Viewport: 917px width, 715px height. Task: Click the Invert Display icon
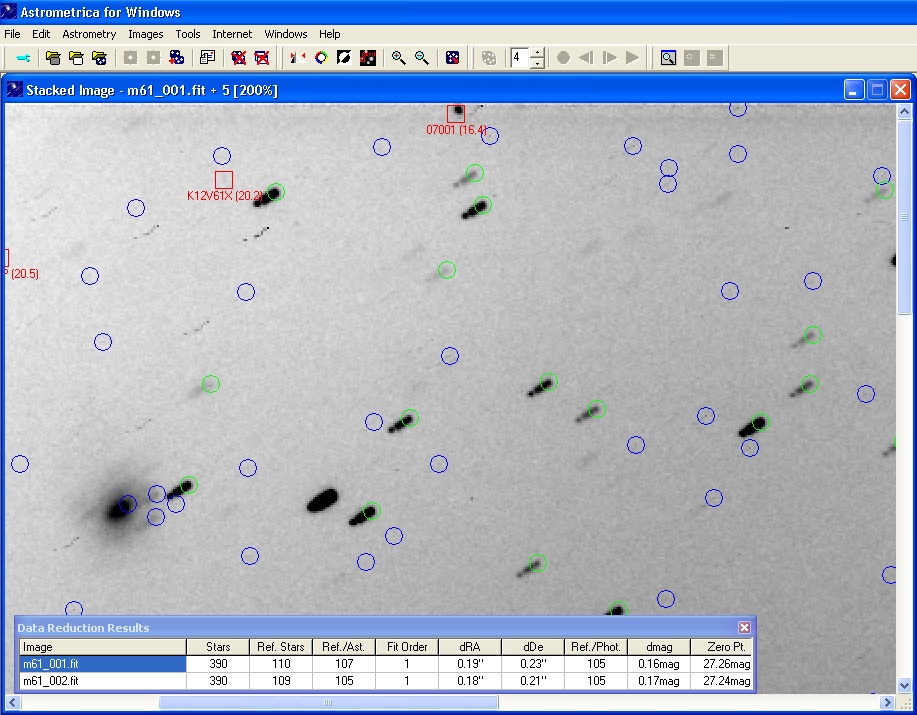pyautogui.click(x=344, y=58)
